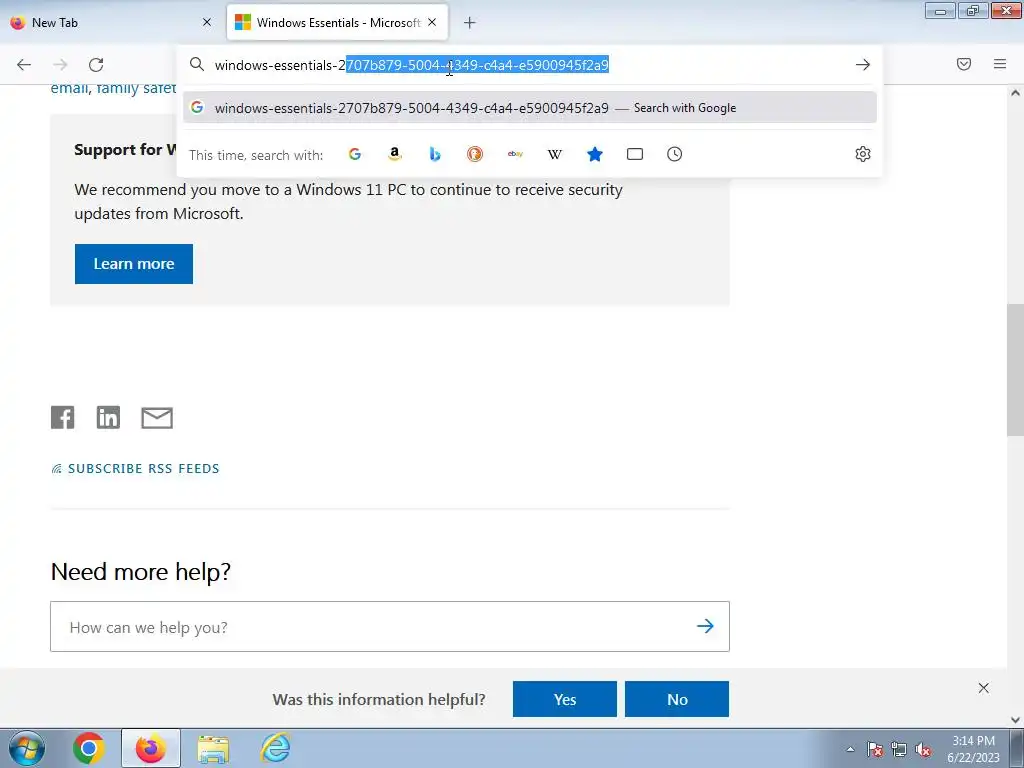Switch to the New Tab tab
Image resolution: width=1024 pixels, height=768 pixels.
112,22
